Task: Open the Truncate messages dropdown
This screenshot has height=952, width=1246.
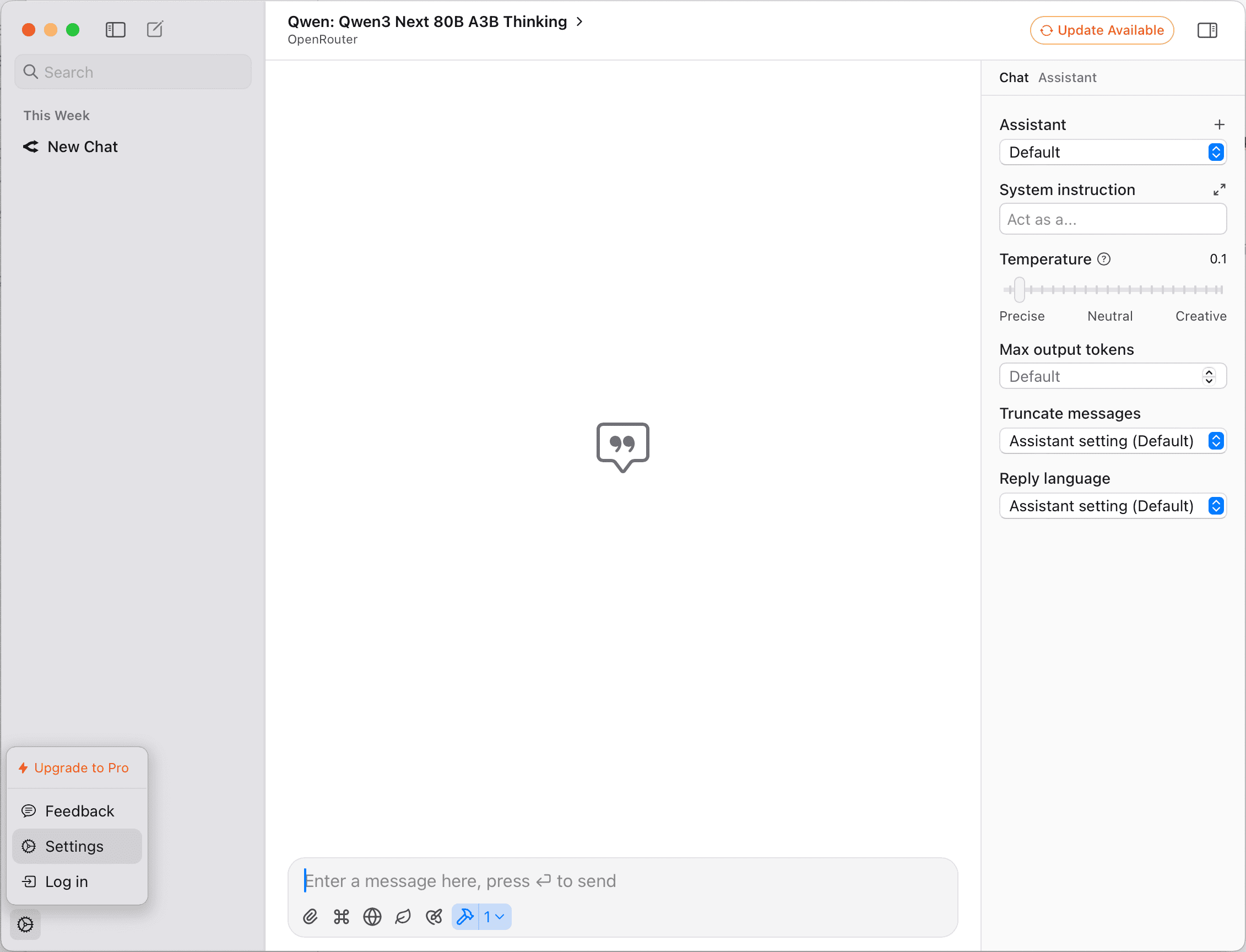Action: pos(1112,441)
